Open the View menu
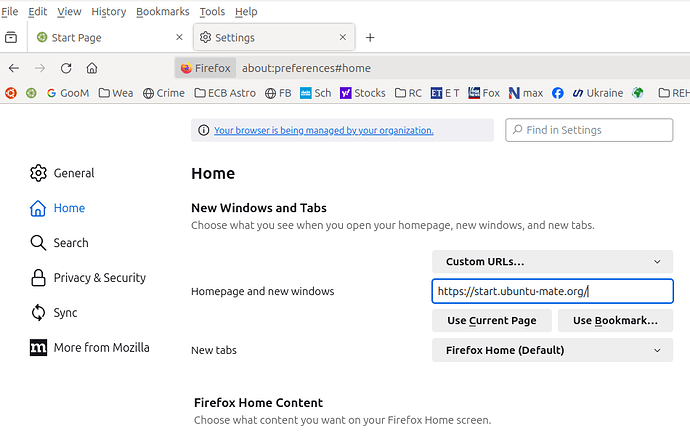This screenshot has height=438, width=690. (x=69, y=11)
